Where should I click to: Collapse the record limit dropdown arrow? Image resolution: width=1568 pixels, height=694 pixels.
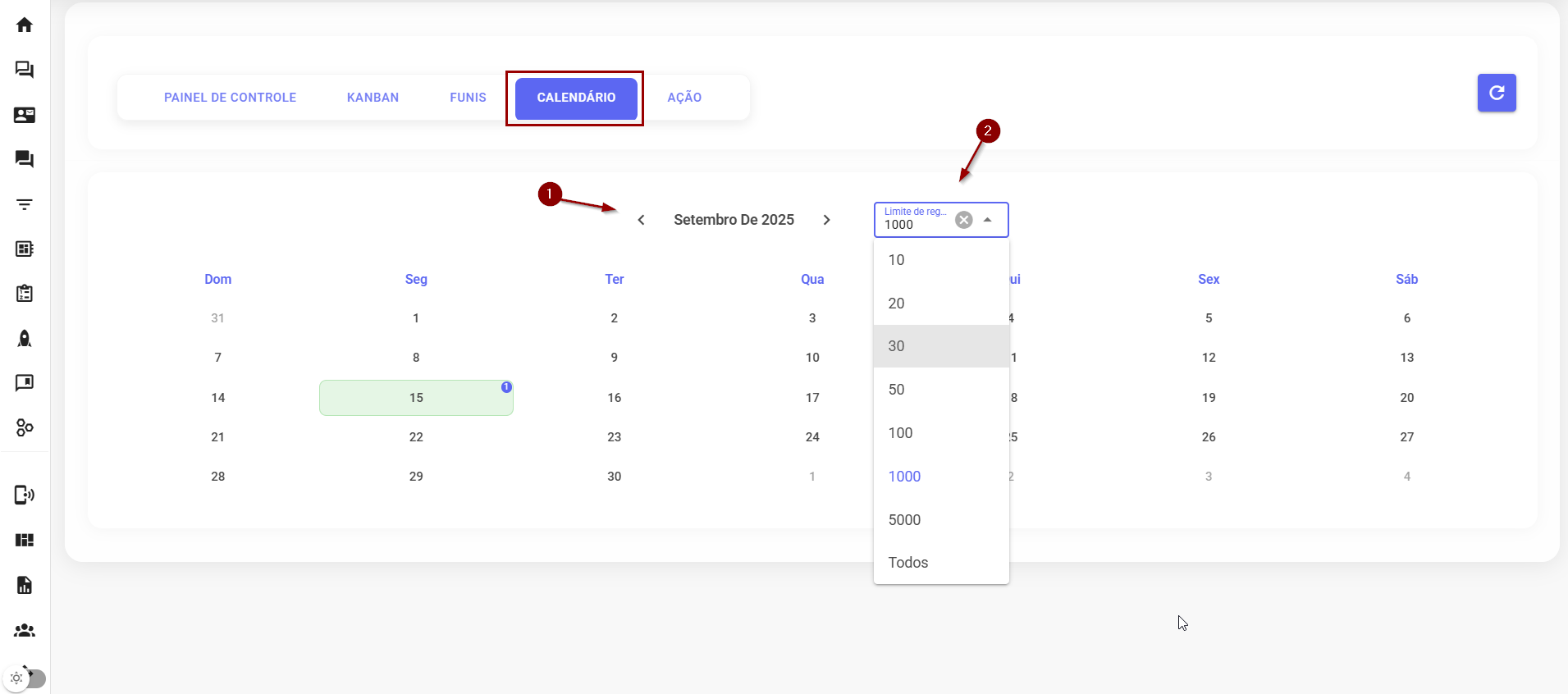[988, 220]
